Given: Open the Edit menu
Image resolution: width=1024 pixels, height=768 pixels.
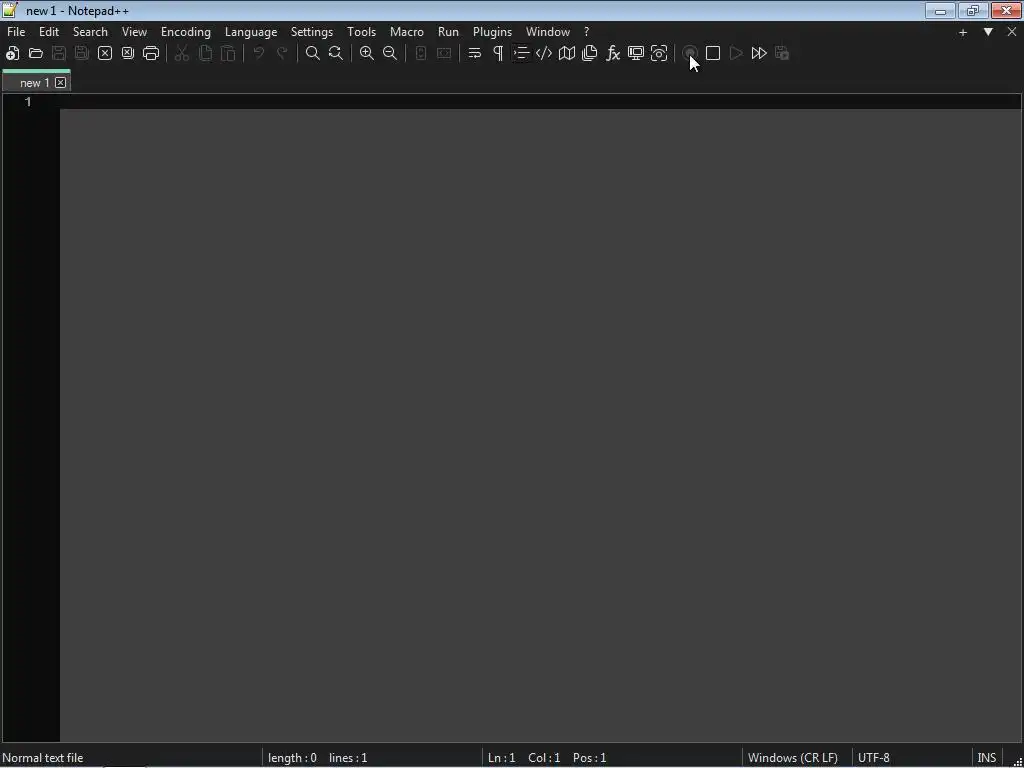Looking at the screenshot, I should (x=49, y=32).
